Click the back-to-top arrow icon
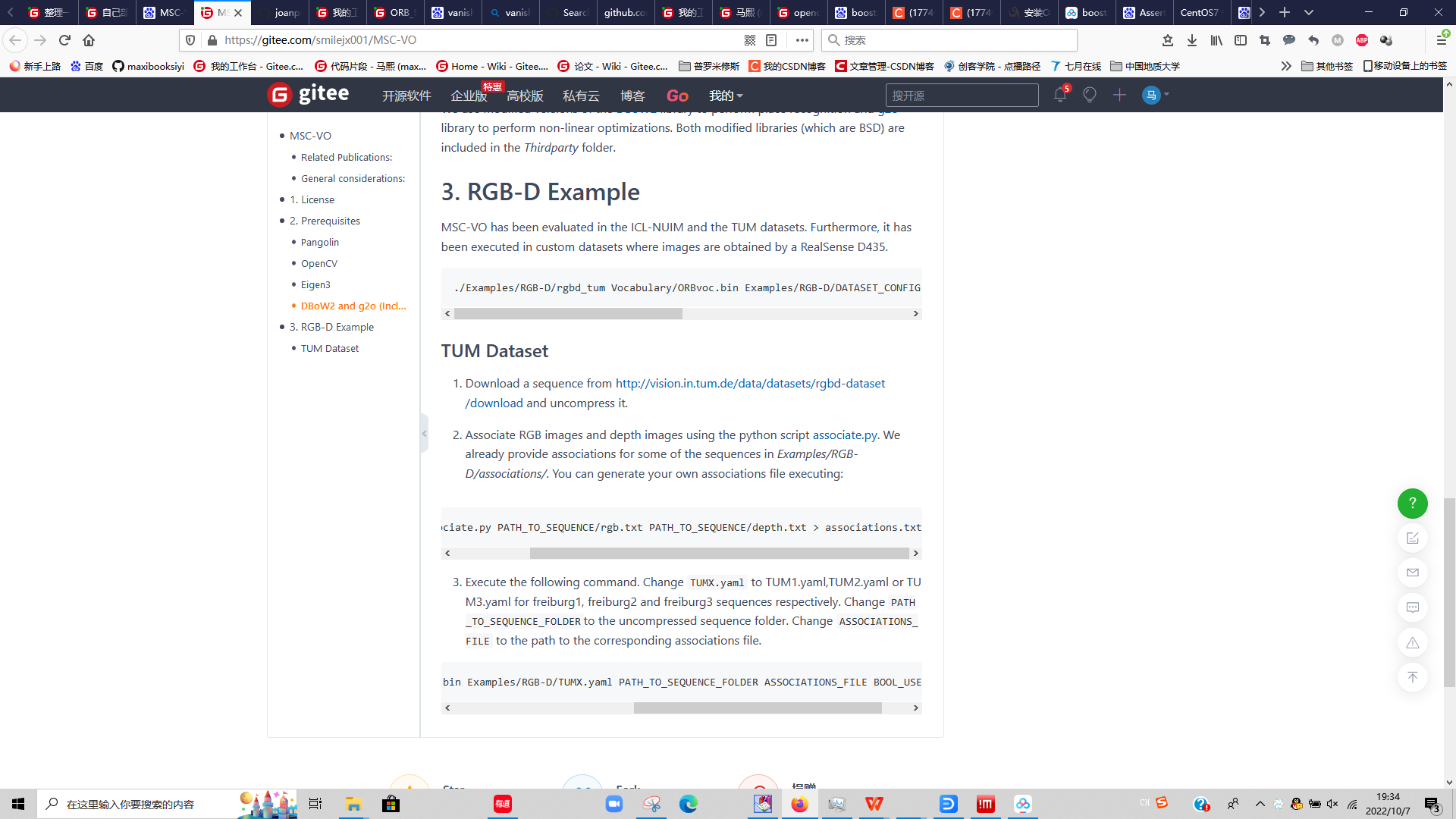Viewport: 1456px width, 819px height. (1412, 677)
